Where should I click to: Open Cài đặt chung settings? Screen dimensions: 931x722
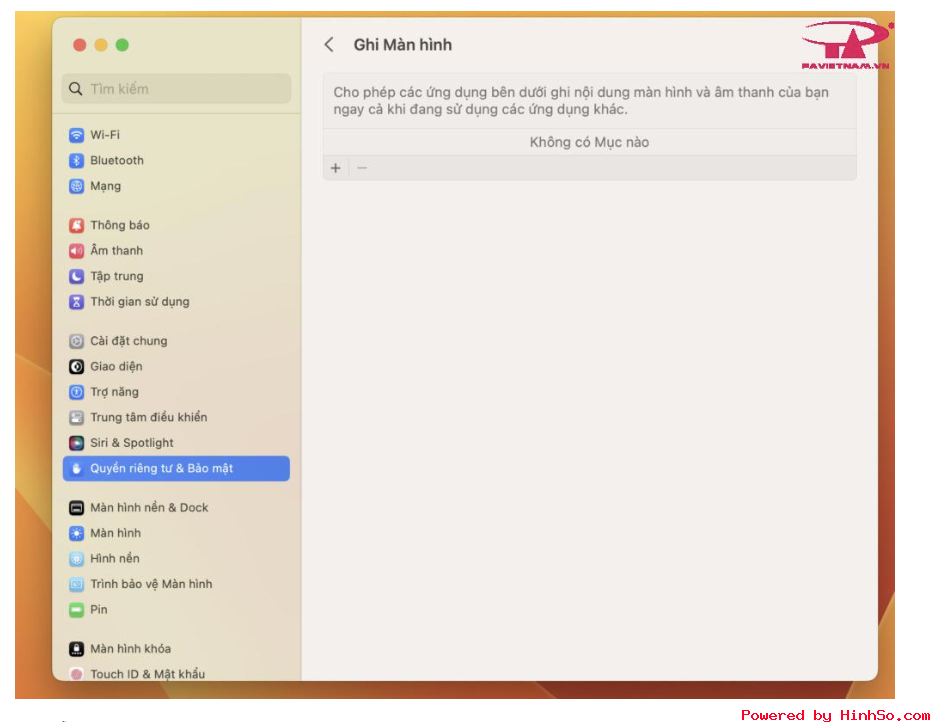click(128, 341)
